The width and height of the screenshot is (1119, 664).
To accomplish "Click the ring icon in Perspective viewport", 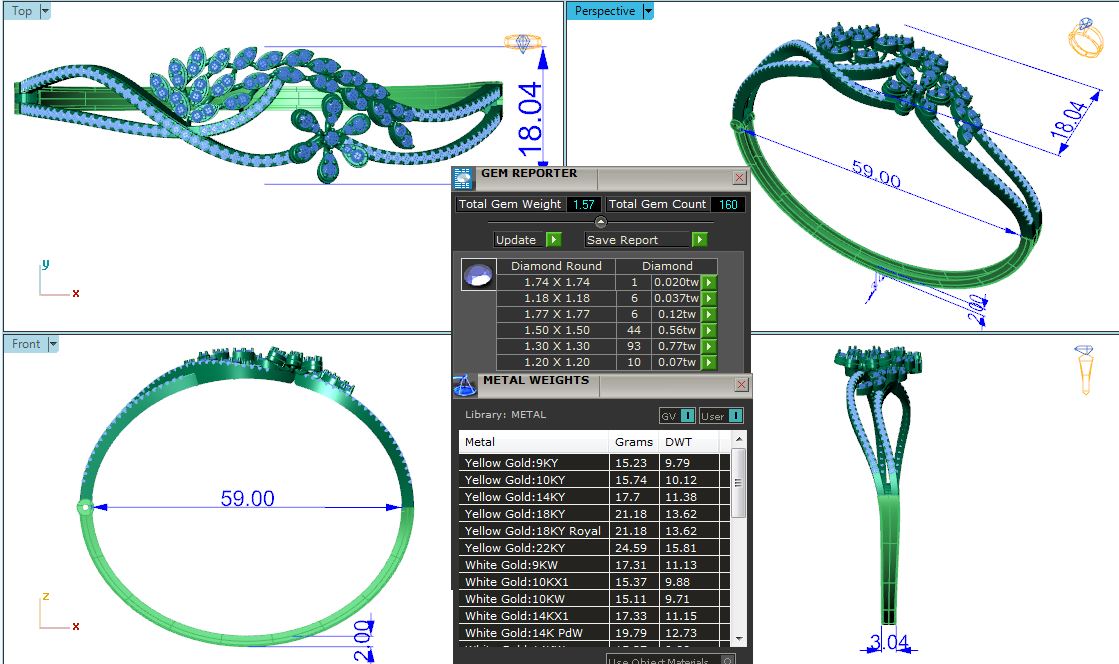I will pyautogui.click(x=1085, y=38).
